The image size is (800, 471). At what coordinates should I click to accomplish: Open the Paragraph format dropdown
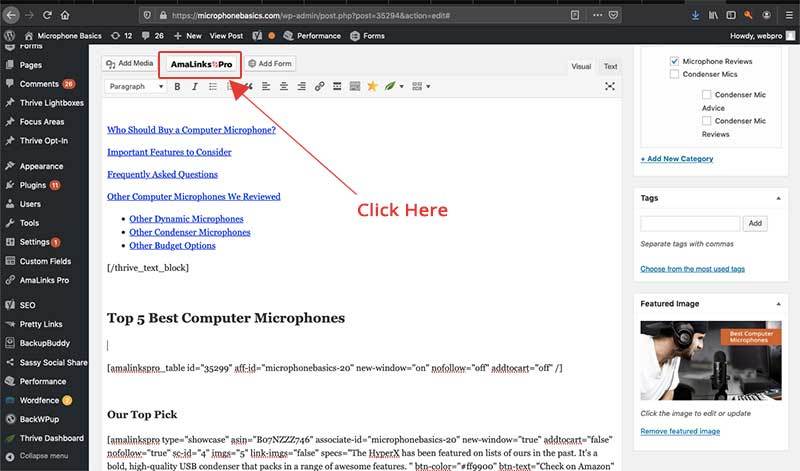tap(136, 86)
